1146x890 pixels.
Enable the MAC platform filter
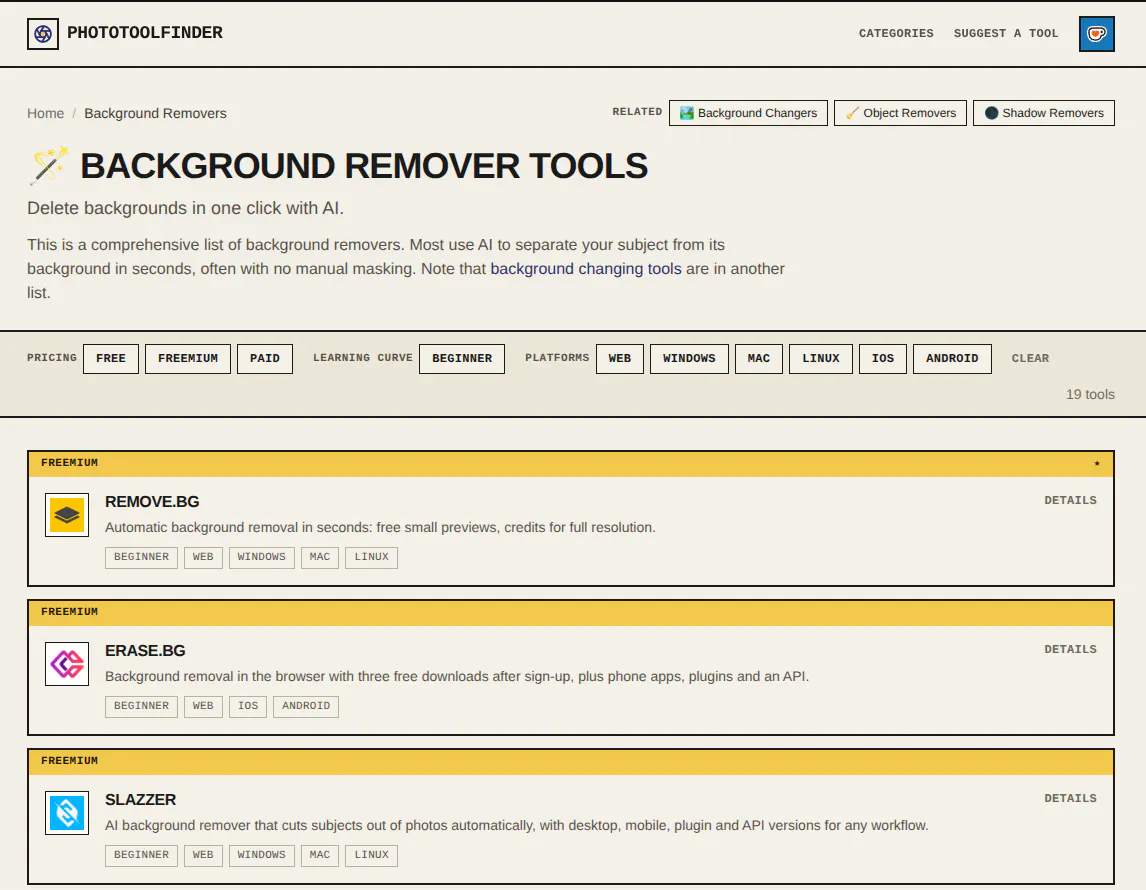(x=759, y=359)
